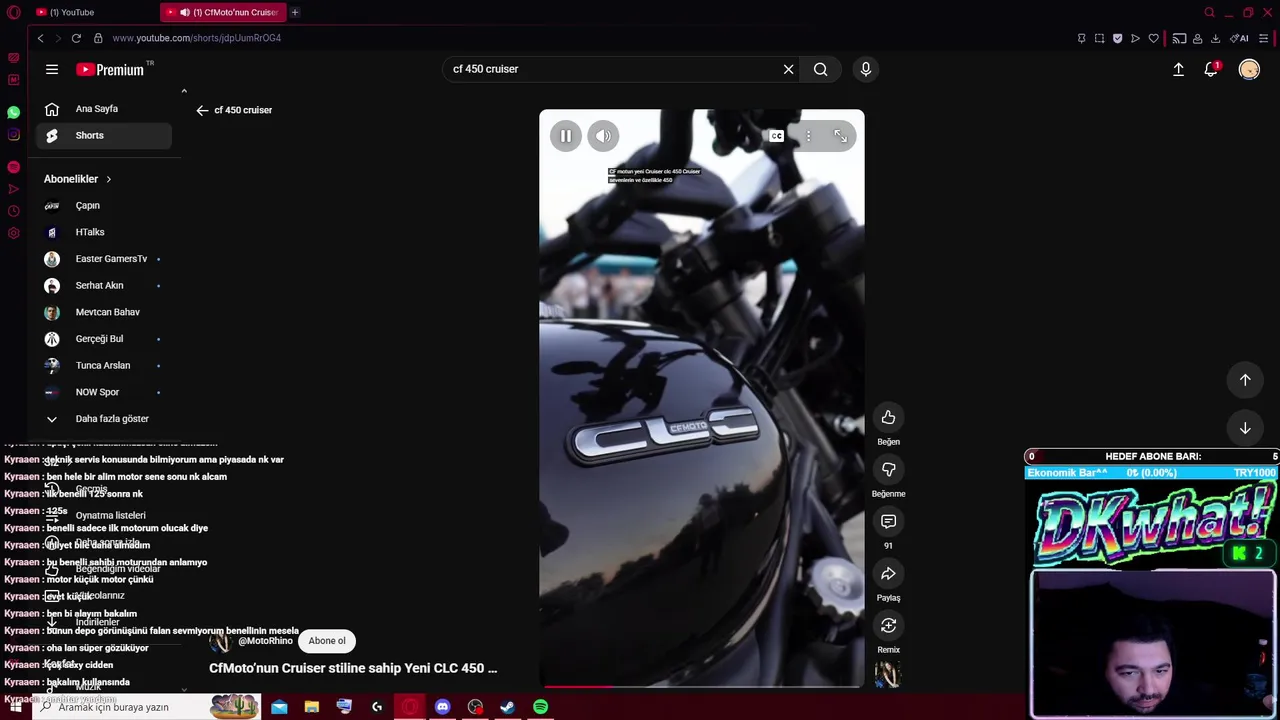1280x720 pixels.
Task: Expand the Abonelikler section arrow
Action: click(x=108, y=179)
